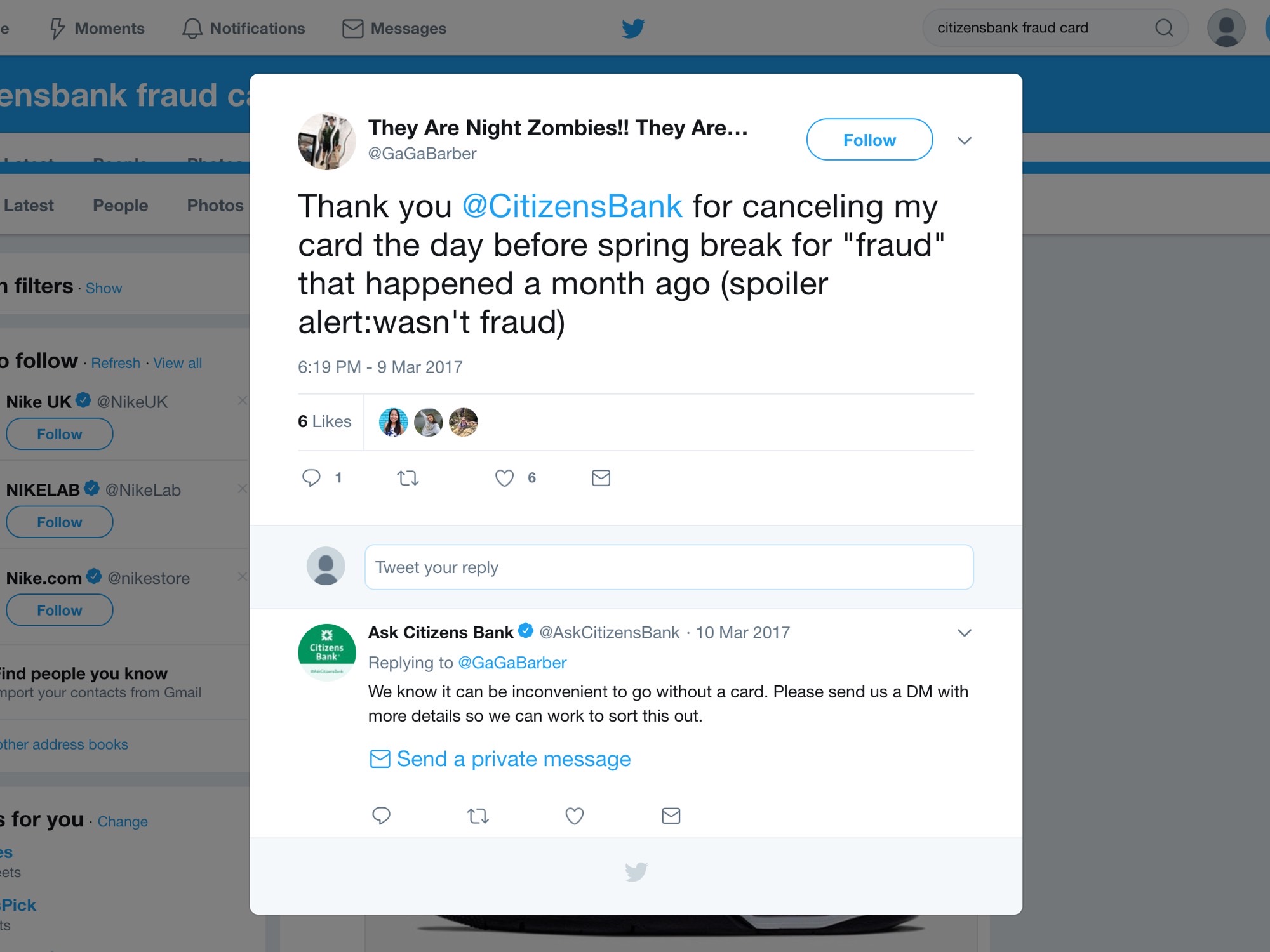
Task: Click the search magnifier icon
Action: pyautogui.click(x=1164, y=28)
